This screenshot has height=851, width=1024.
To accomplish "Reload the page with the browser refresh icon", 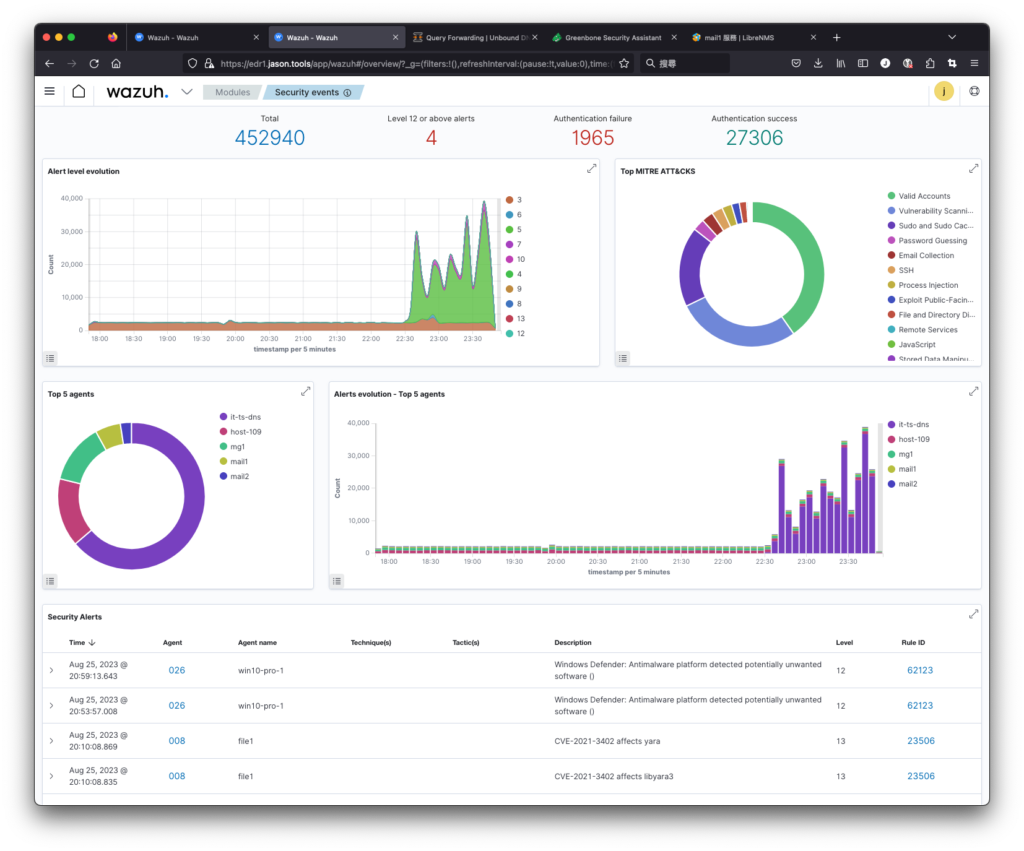I will coord(94,63).
